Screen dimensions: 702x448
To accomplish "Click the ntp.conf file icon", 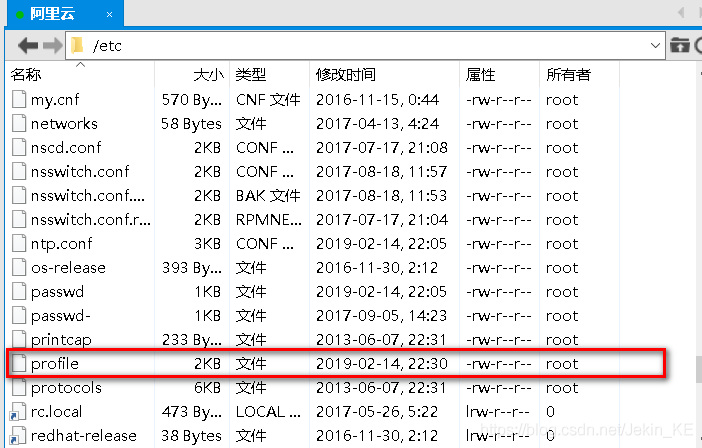I will (19, 243).
